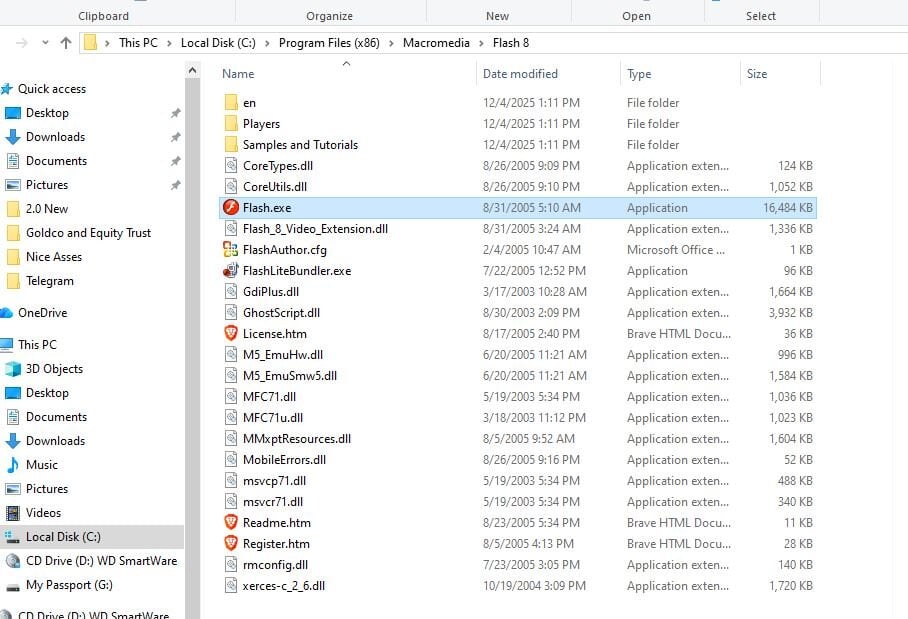Select My Passport (G:) drive
The width and height of the screenshot is (908, 619).
(x=69, y=585)
